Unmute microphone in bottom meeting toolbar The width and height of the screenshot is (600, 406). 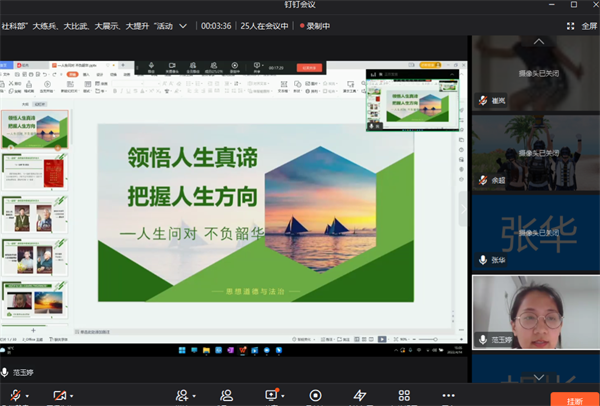(16, 395)
